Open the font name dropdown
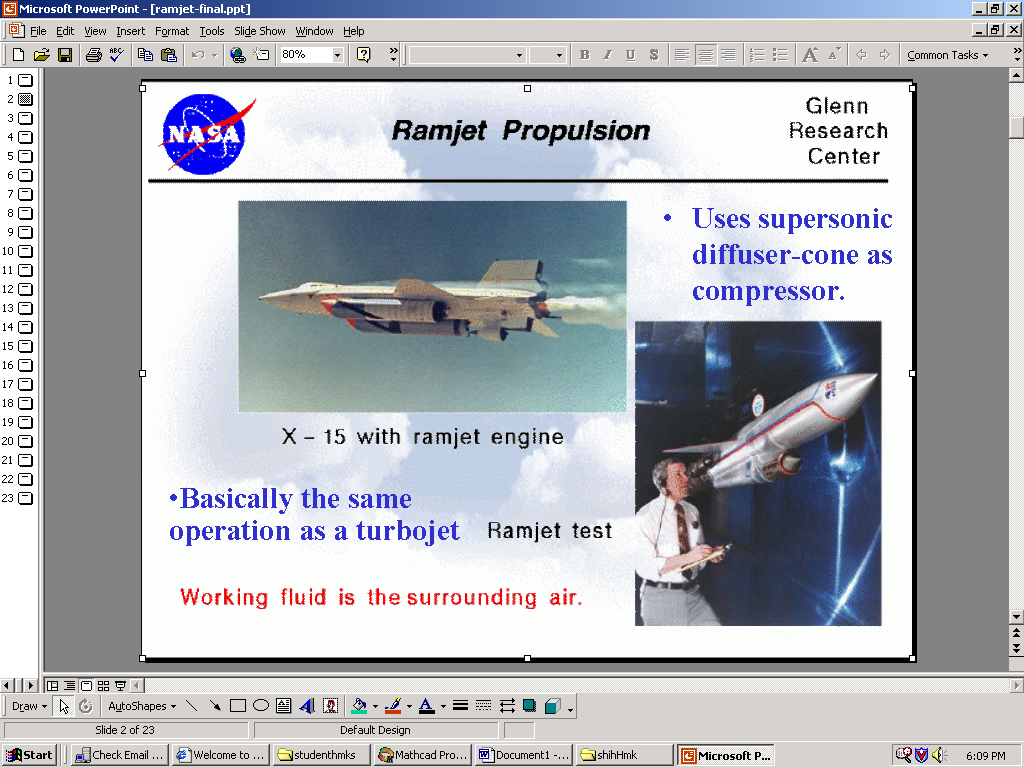The image size is (1024, 768). pos(519,55)
